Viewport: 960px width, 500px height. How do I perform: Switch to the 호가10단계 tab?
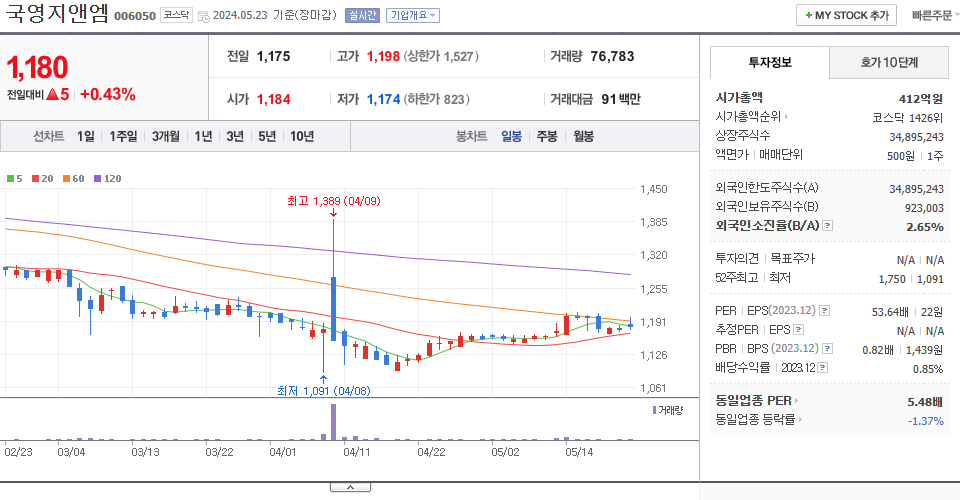click(x=889, y=62)
